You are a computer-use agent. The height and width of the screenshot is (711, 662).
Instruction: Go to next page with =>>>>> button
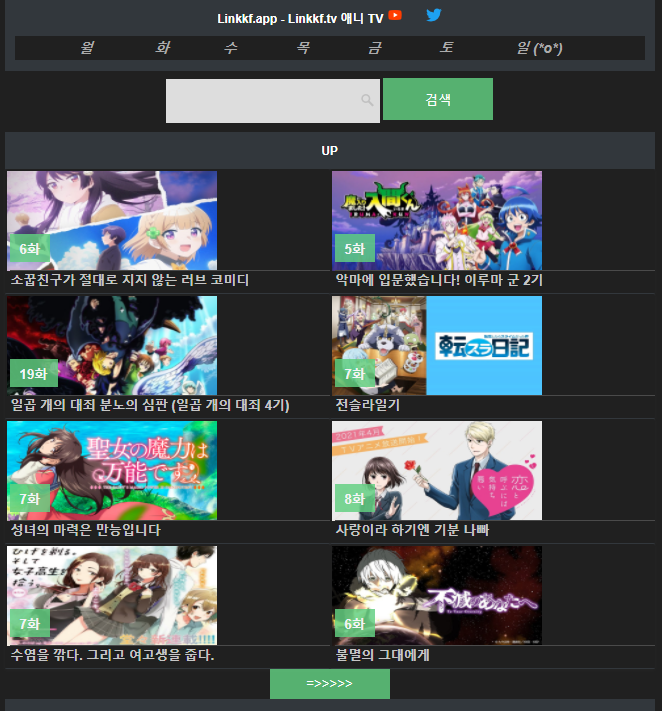330,683
